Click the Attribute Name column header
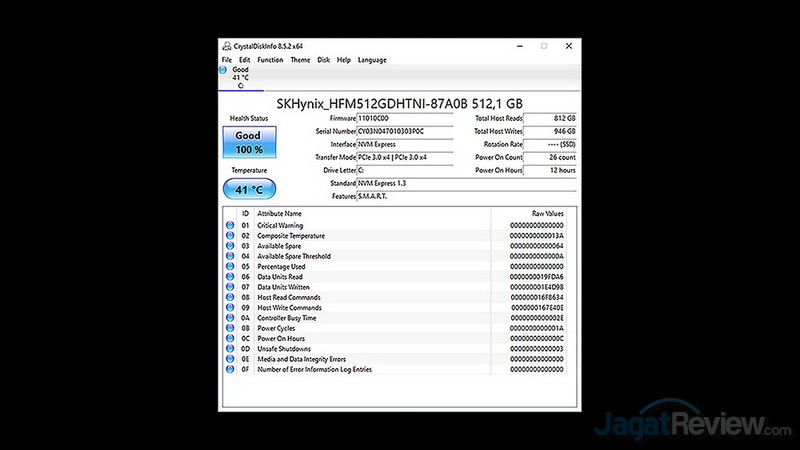This screenshot has height=450, width=800. pyautogui.click(x=280, y=213)
